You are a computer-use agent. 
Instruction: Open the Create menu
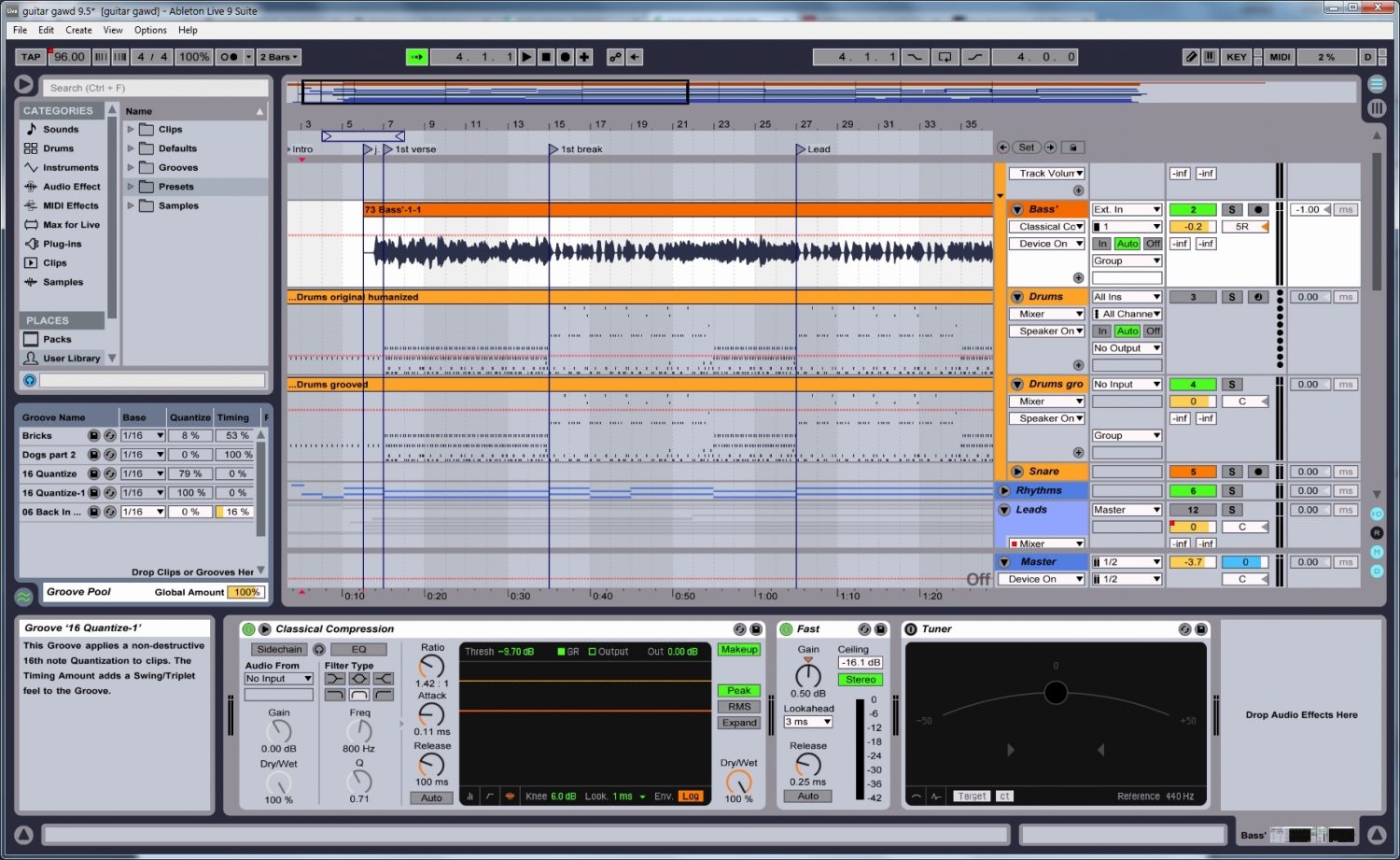pos(78,30)
